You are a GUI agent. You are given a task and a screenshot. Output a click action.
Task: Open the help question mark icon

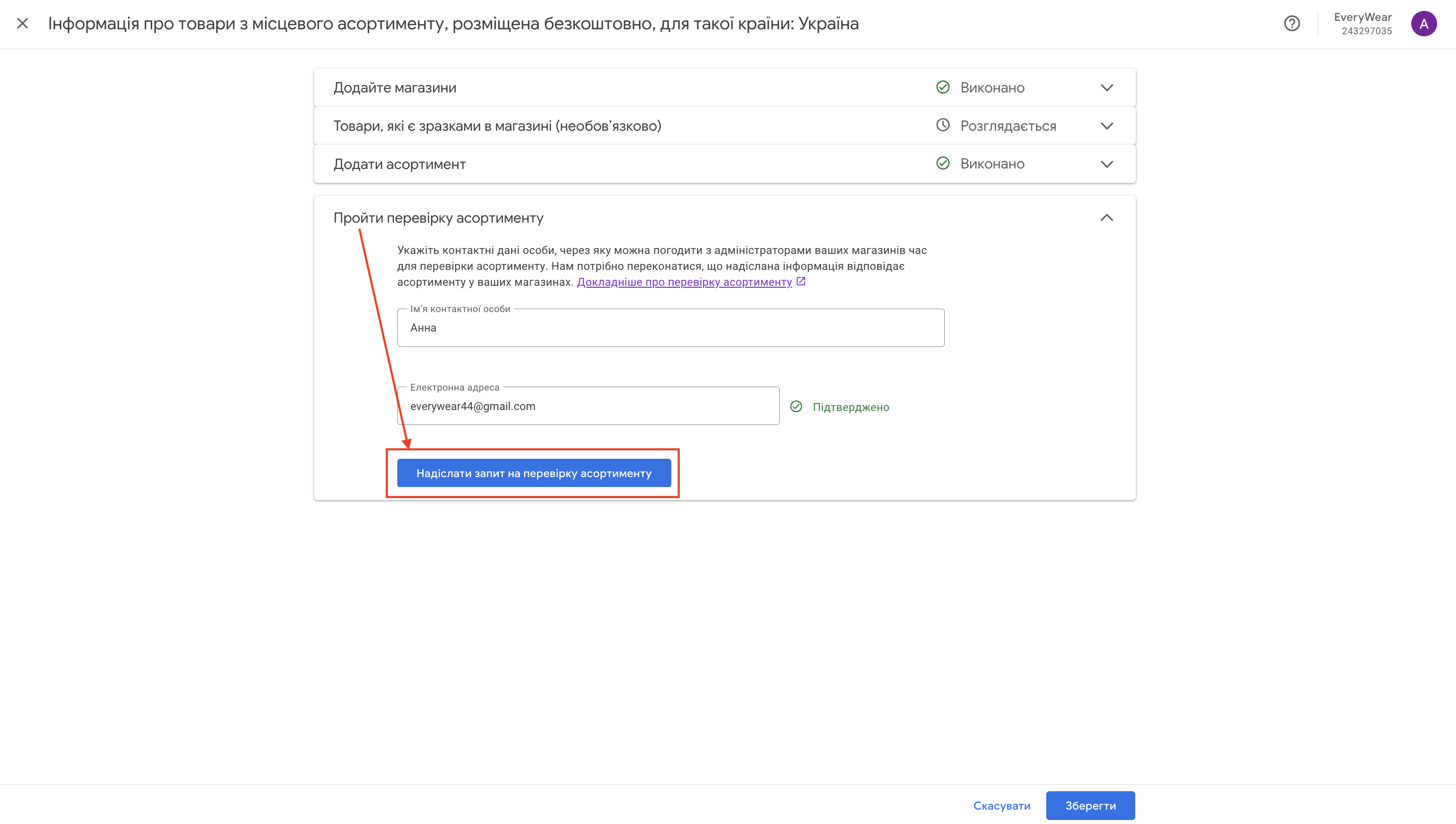pyautogui.click(x=1292, y=23)
